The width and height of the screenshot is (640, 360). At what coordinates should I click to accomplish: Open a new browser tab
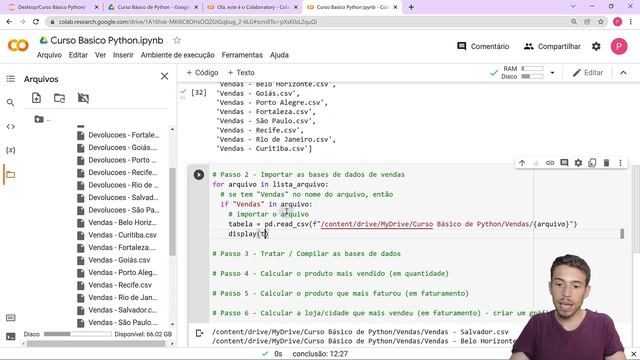click(x=411, y=7)
